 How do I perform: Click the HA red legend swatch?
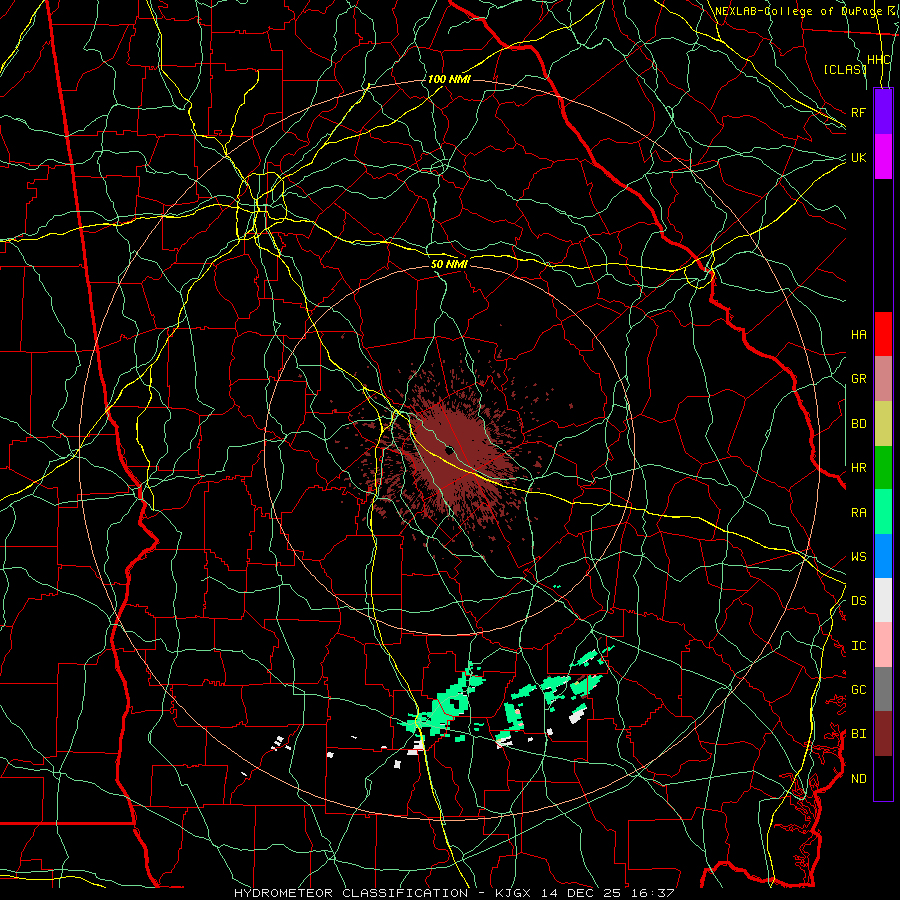tap(883, 334)
